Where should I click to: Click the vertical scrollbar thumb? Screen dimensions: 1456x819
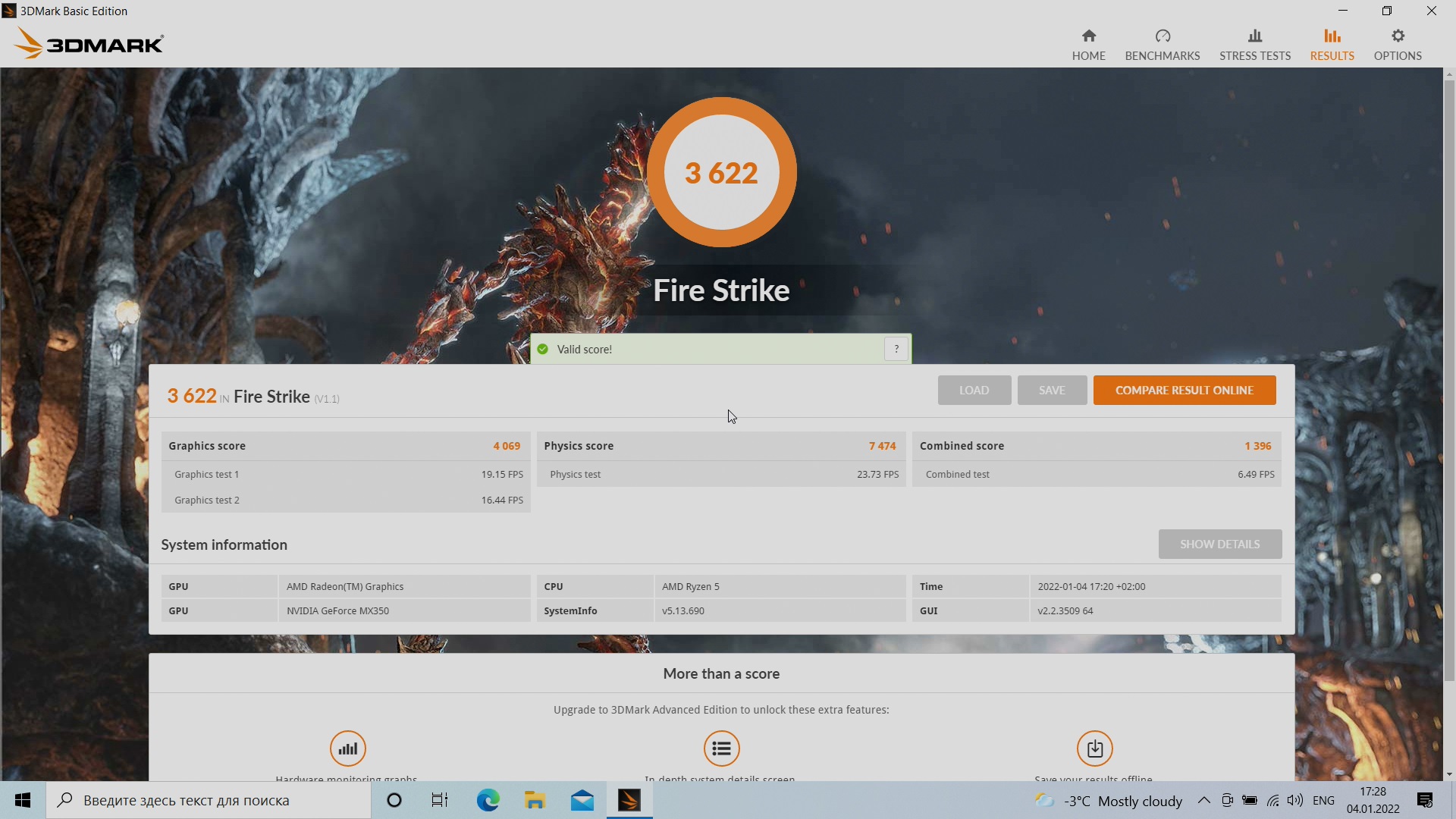tap(1449, 379)
